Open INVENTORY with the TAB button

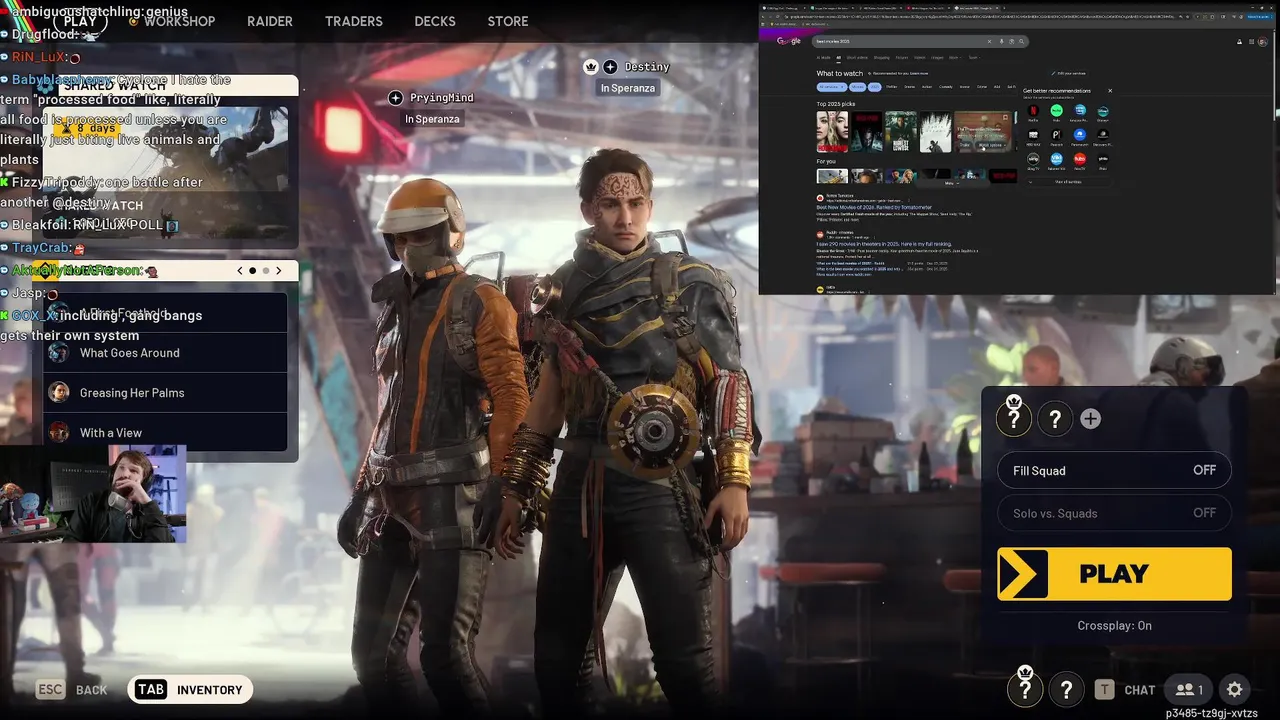190,690
